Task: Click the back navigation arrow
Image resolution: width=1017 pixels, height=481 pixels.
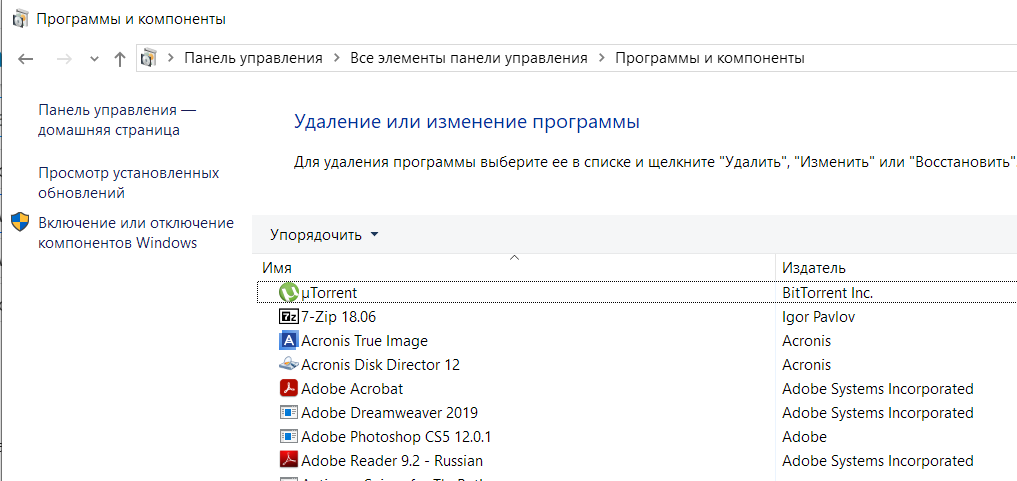Action: tap(26, 59)
